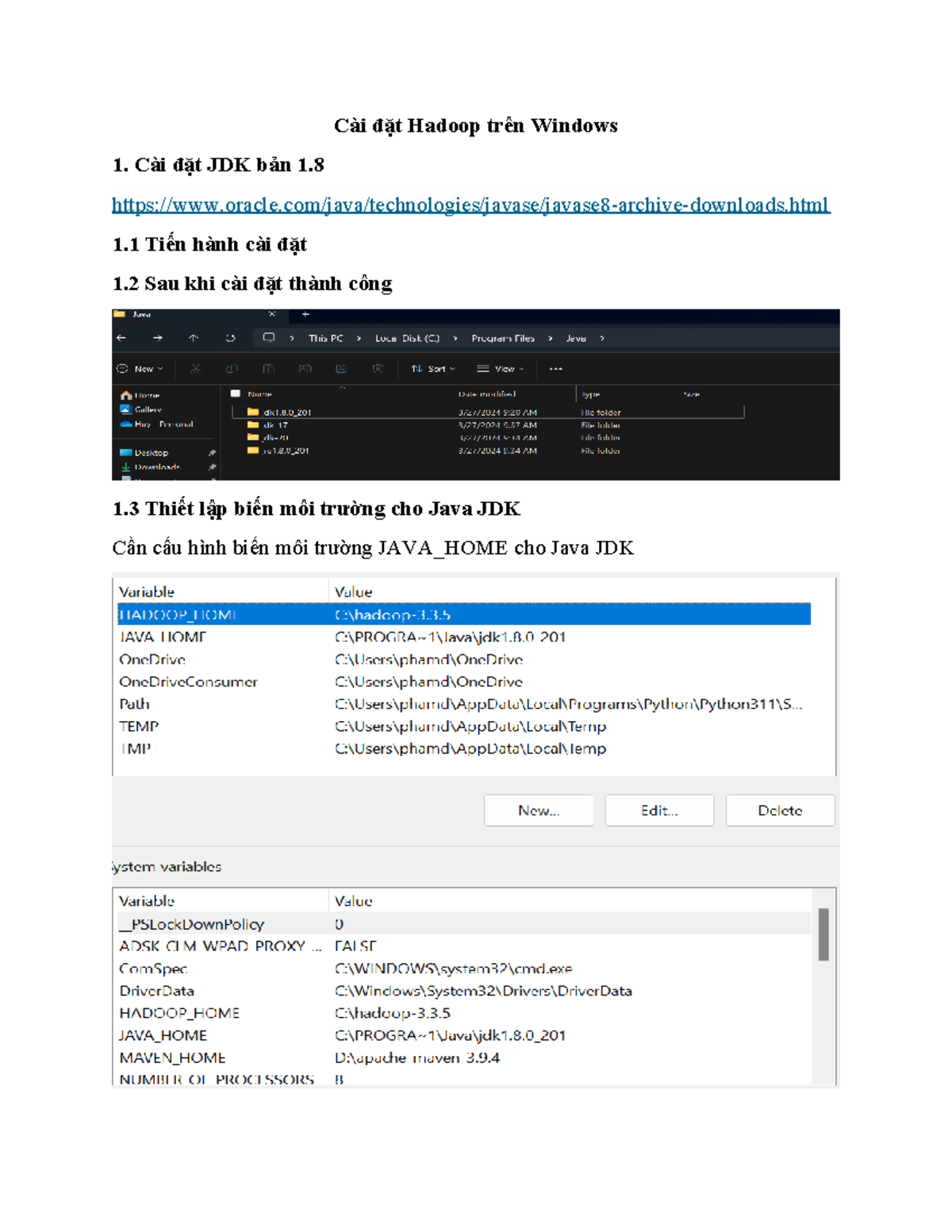Image resolution: width=952 pixels, height=1232 pixels.
Task: Click the Back navigation arrow
Action: click(122, 336)
